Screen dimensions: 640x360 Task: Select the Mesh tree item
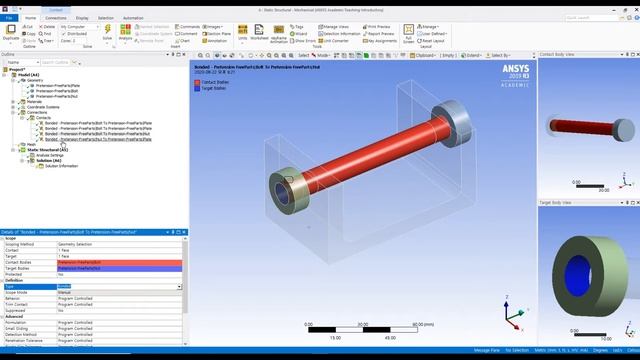31,144
